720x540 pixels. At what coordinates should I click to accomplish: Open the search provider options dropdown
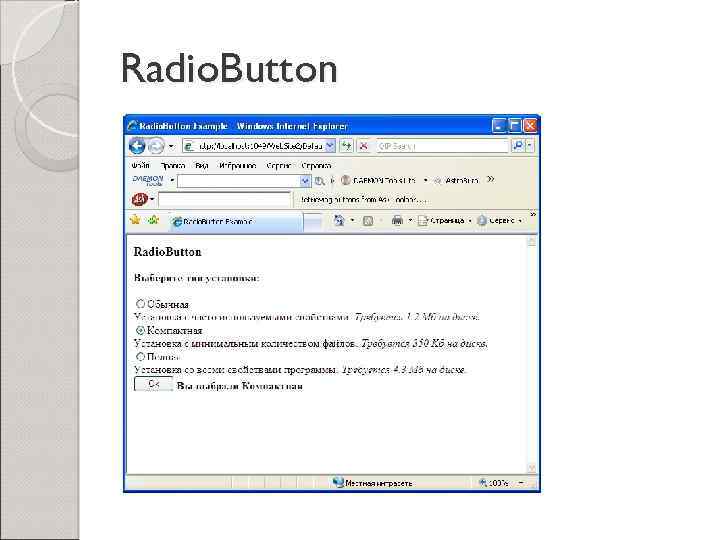tap(530, 146)
